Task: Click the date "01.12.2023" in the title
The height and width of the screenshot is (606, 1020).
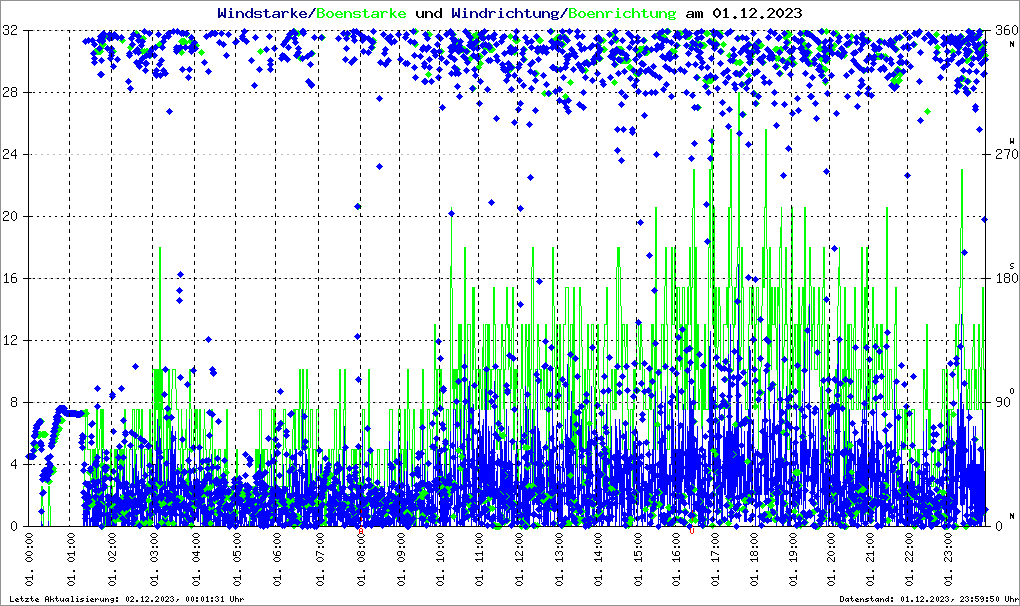Action: point(756,14)
